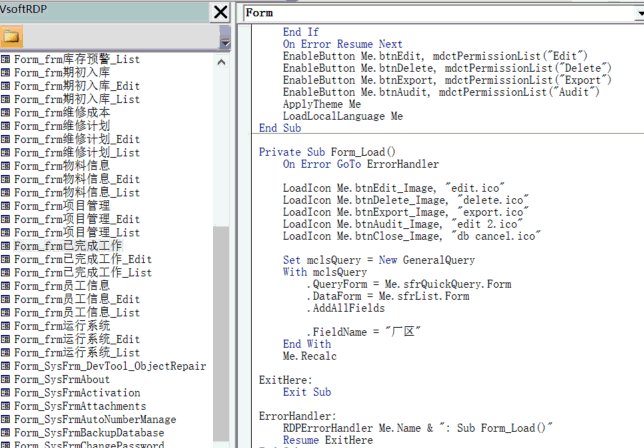Select Form_frm已完成工作_Edit module
The image size is (644, 448).
83,260
